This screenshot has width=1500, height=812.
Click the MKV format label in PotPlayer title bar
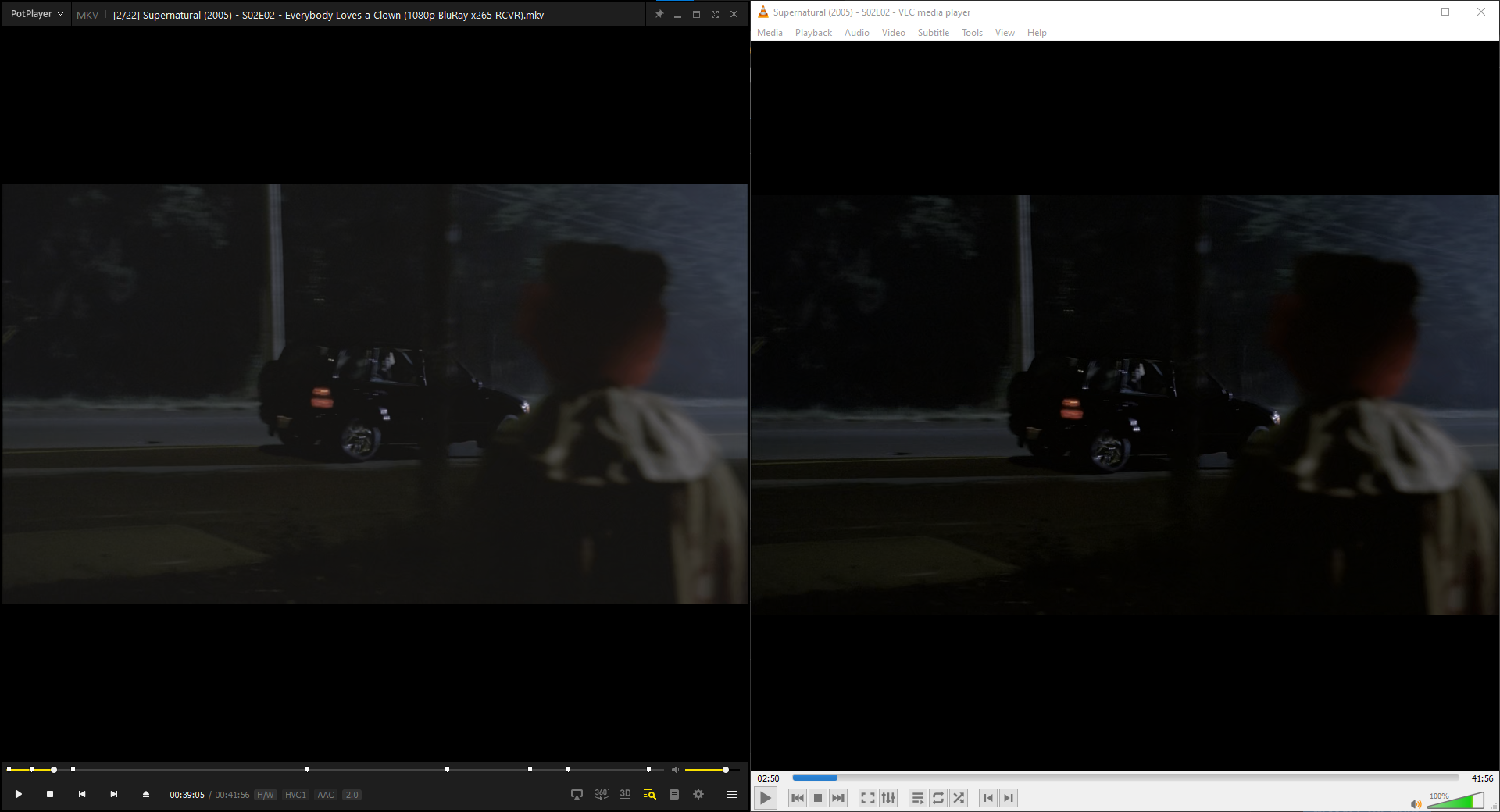pyautogui.click(x=87, y=15)
